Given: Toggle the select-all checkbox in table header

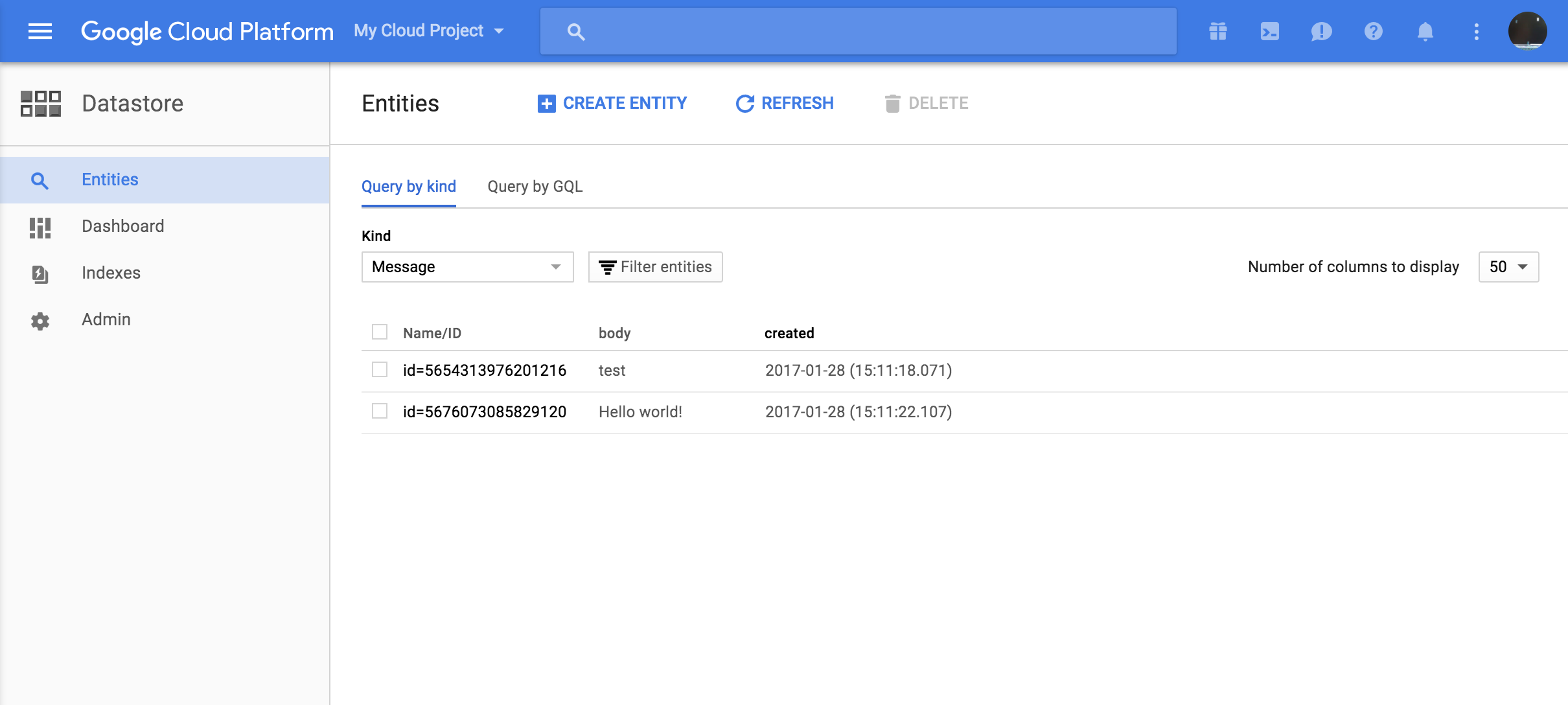Looking at the screenshot, I should click(380, 332).
